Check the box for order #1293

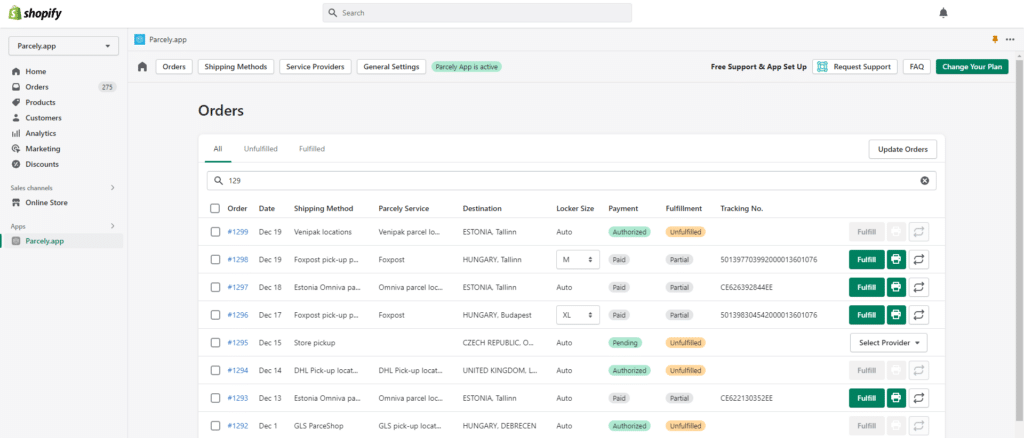[x=215, y=398]
